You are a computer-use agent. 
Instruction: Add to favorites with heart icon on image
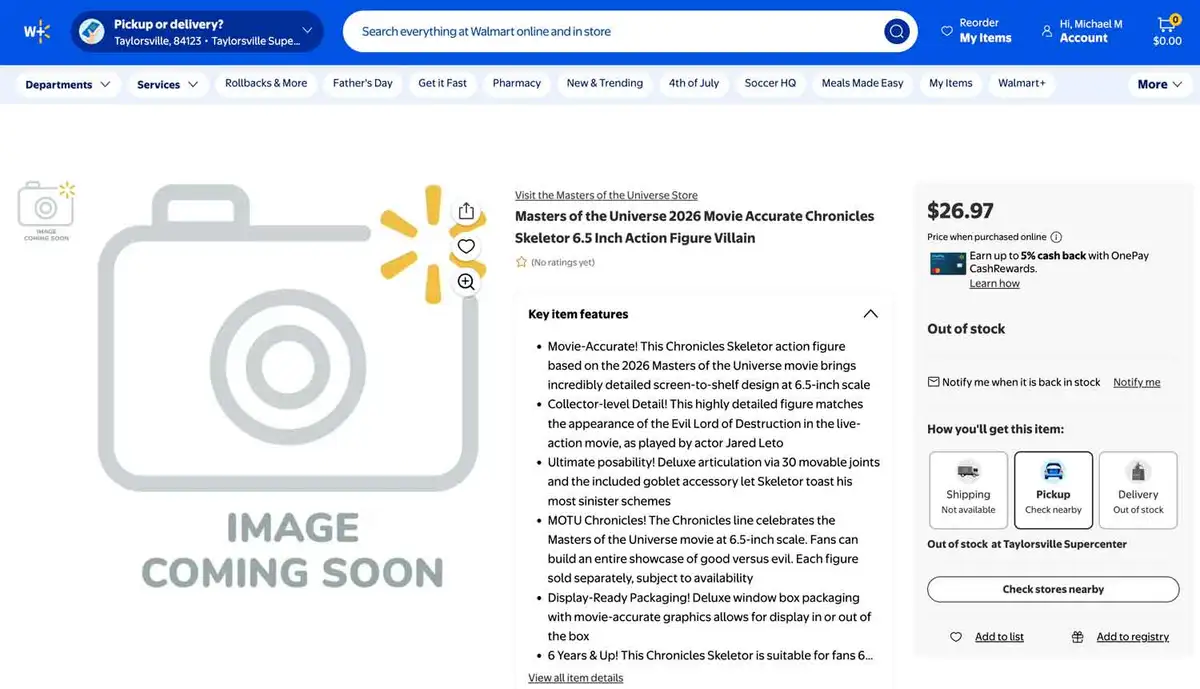pyautogui.click(x=466, y=246)
